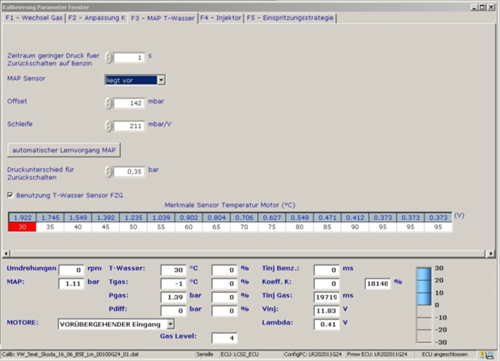
Task: Click temperature cell 80
Action: (299, 227)
